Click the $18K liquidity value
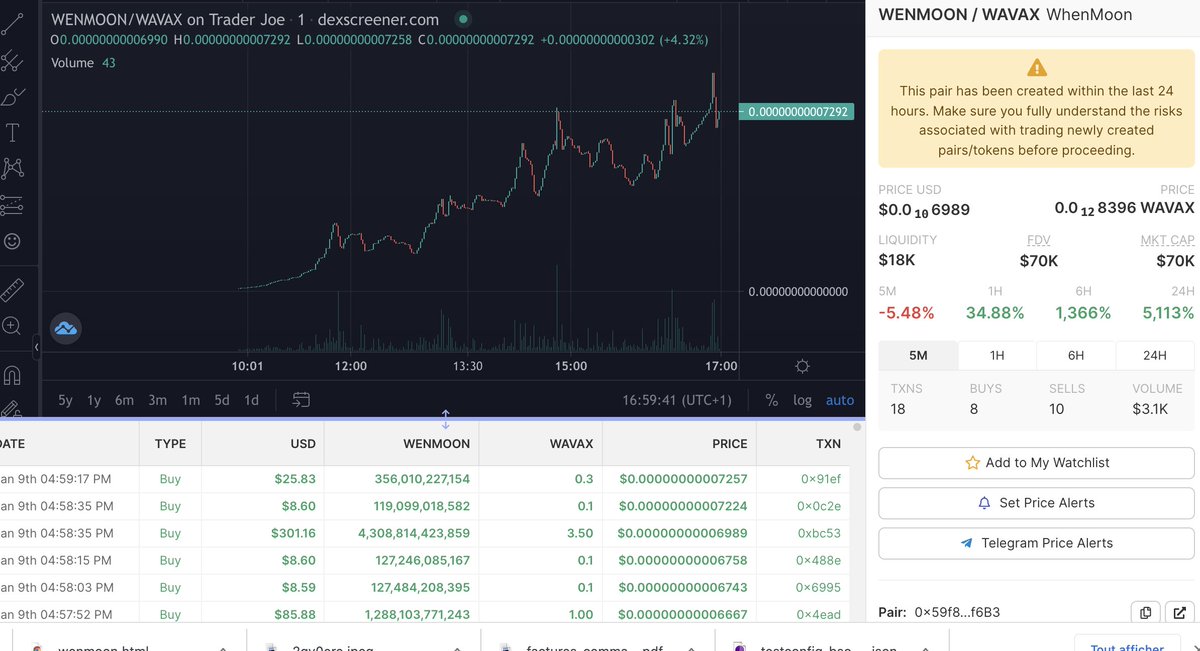1200x651 pixels. pyautogui.click(x=897, y=260)
